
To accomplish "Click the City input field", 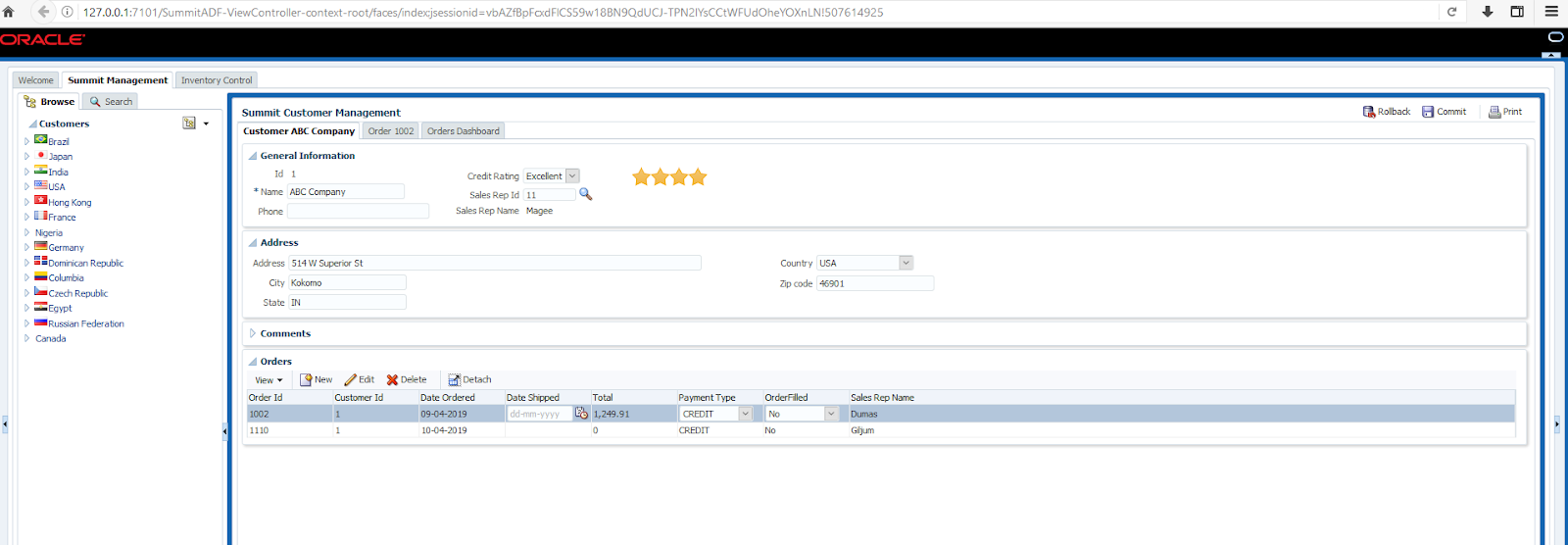I will pos(347,282).
